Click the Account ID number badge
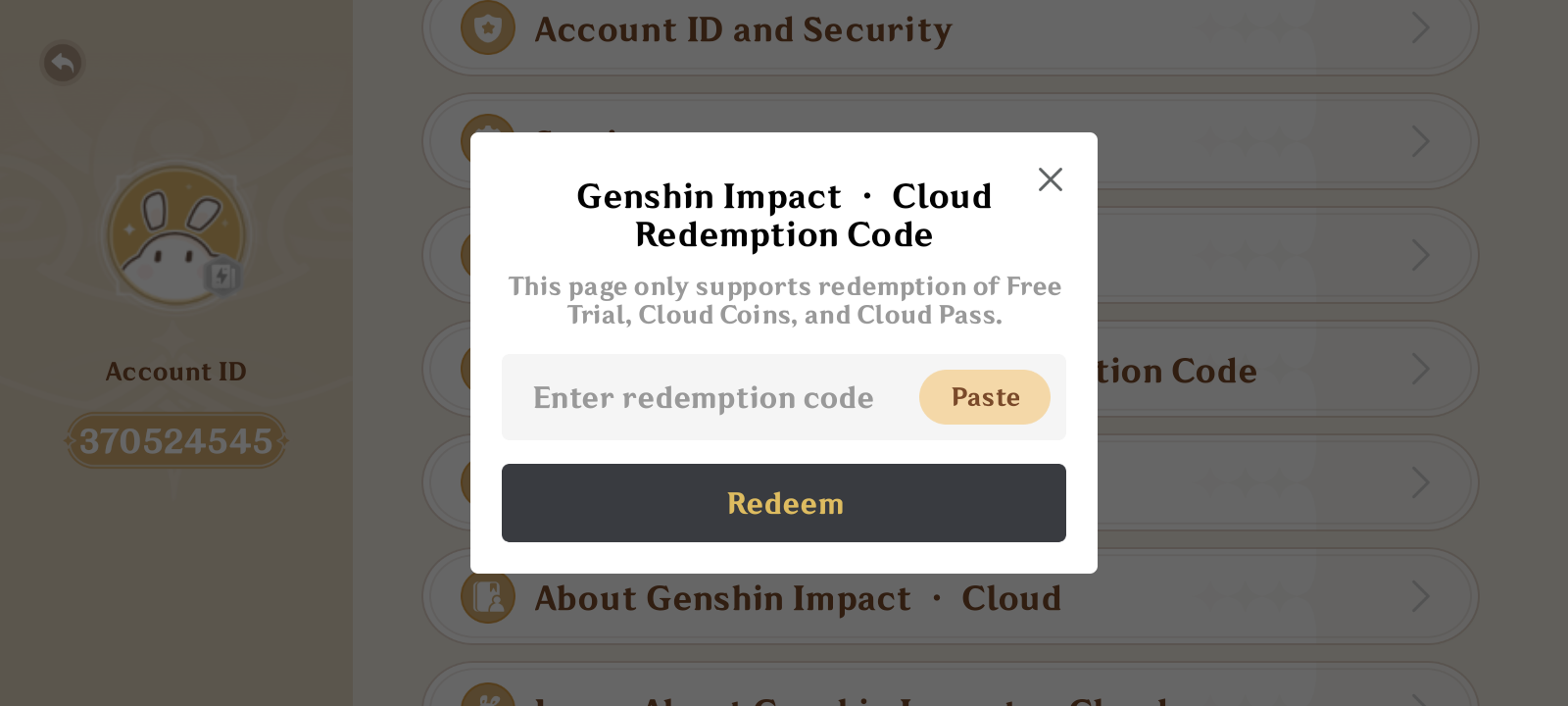Image resolution: width=1568 pixels, height=706 pixels. (176, 440)
